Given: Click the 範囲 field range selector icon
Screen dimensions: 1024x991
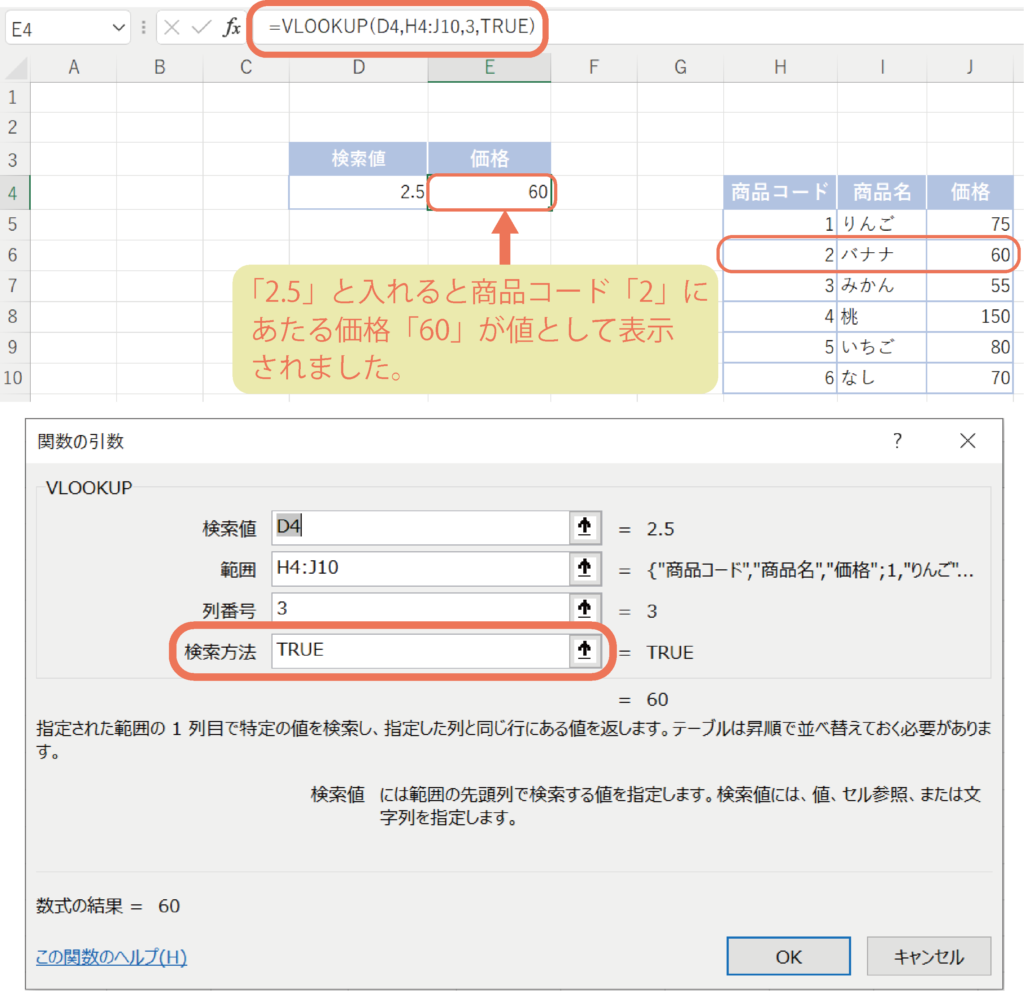Looking at the screenshot, I should tap(585, 569).
